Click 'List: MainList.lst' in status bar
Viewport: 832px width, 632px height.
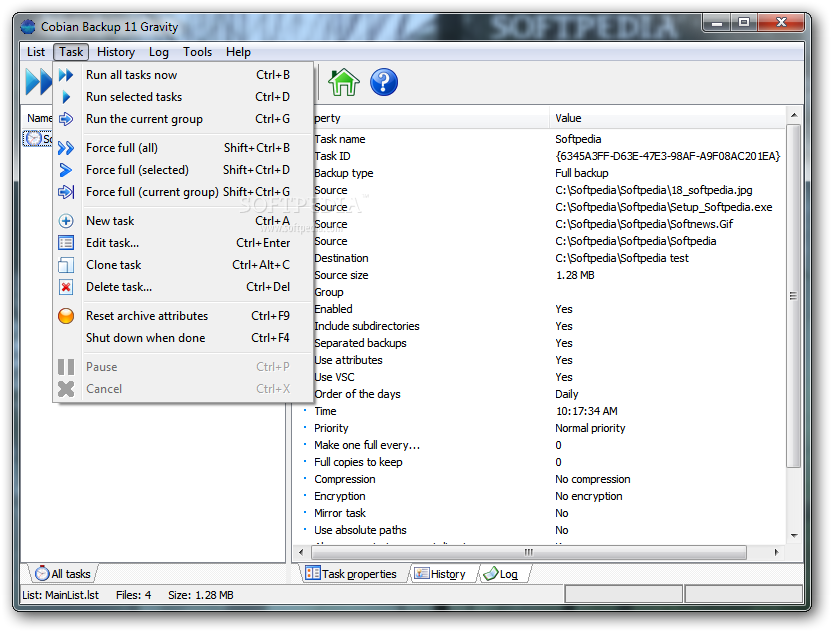coord(60,595)
